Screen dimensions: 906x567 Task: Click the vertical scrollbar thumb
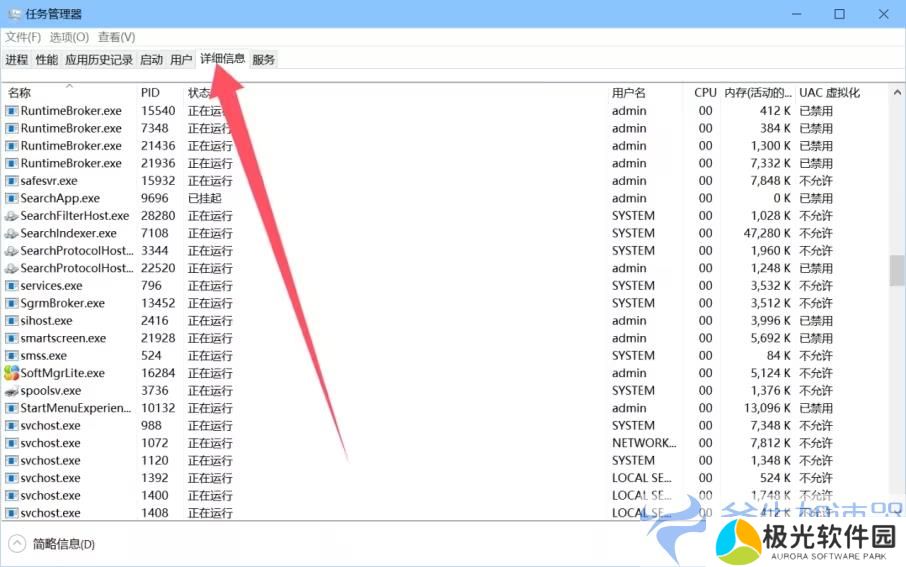(896, 270)
